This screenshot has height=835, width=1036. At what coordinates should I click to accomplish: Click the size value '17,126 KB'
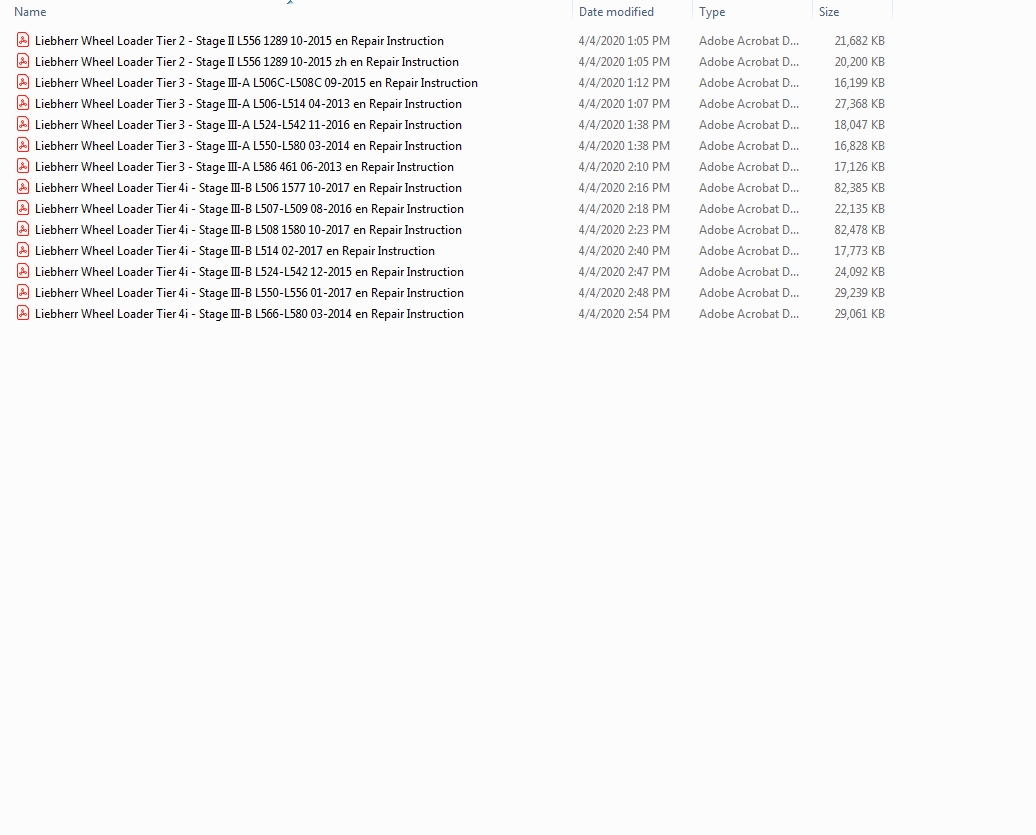click(x=860, y=167)
